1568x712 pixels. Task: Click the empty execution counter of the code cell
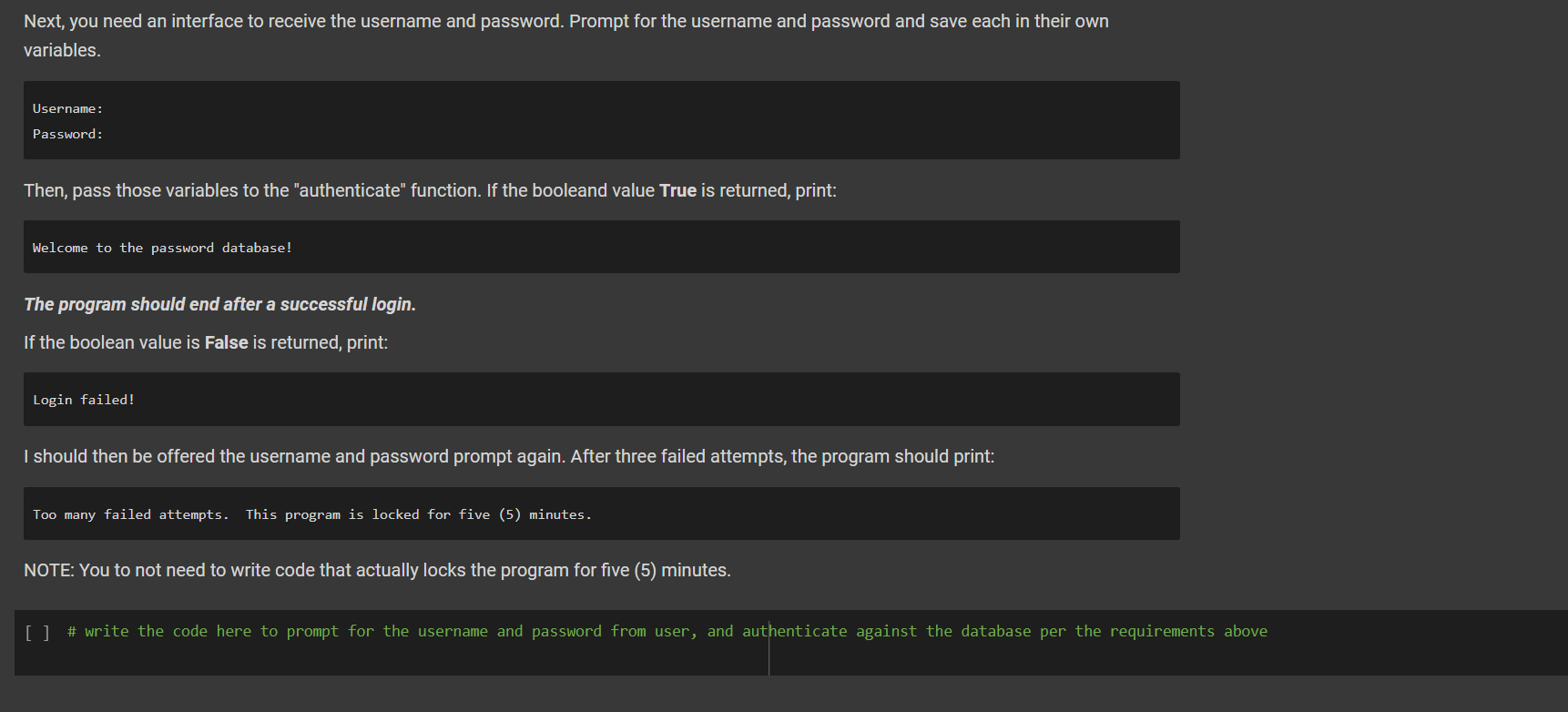pos(37,631)
